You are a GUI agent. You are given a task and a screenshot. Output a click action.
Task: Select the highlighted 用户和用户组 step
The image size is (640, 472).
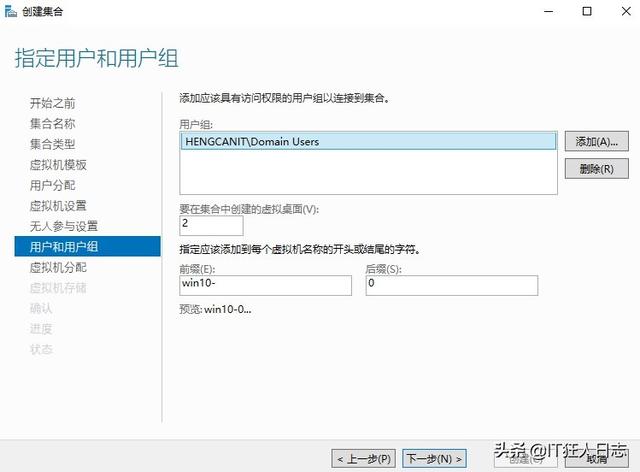pyautogui.click(x=64, y=247)
